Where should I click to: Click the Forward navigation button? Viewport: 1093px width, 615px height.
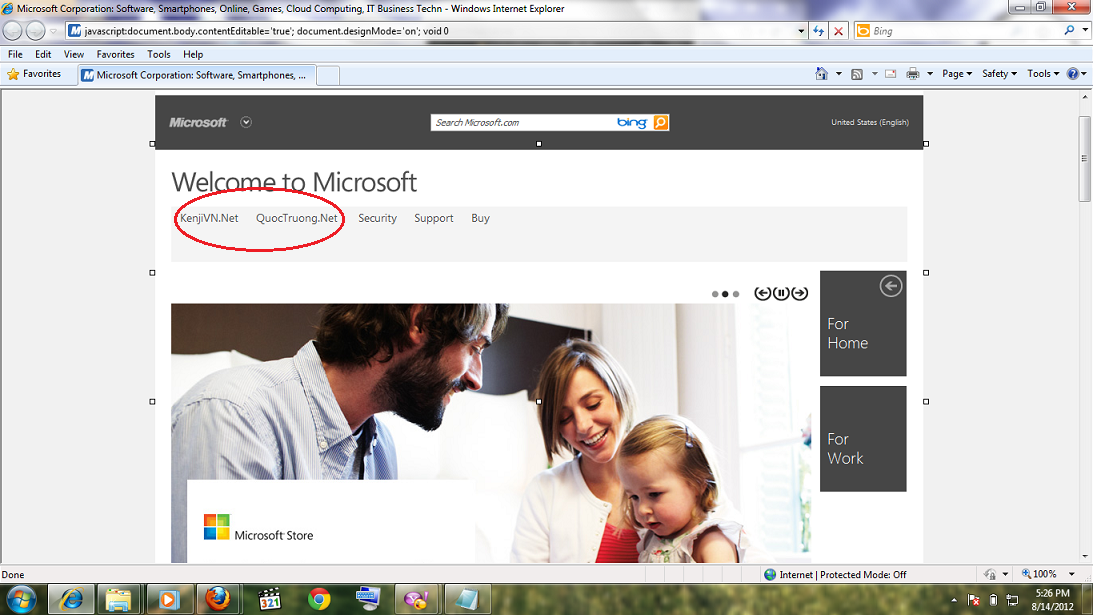[36, 31]
